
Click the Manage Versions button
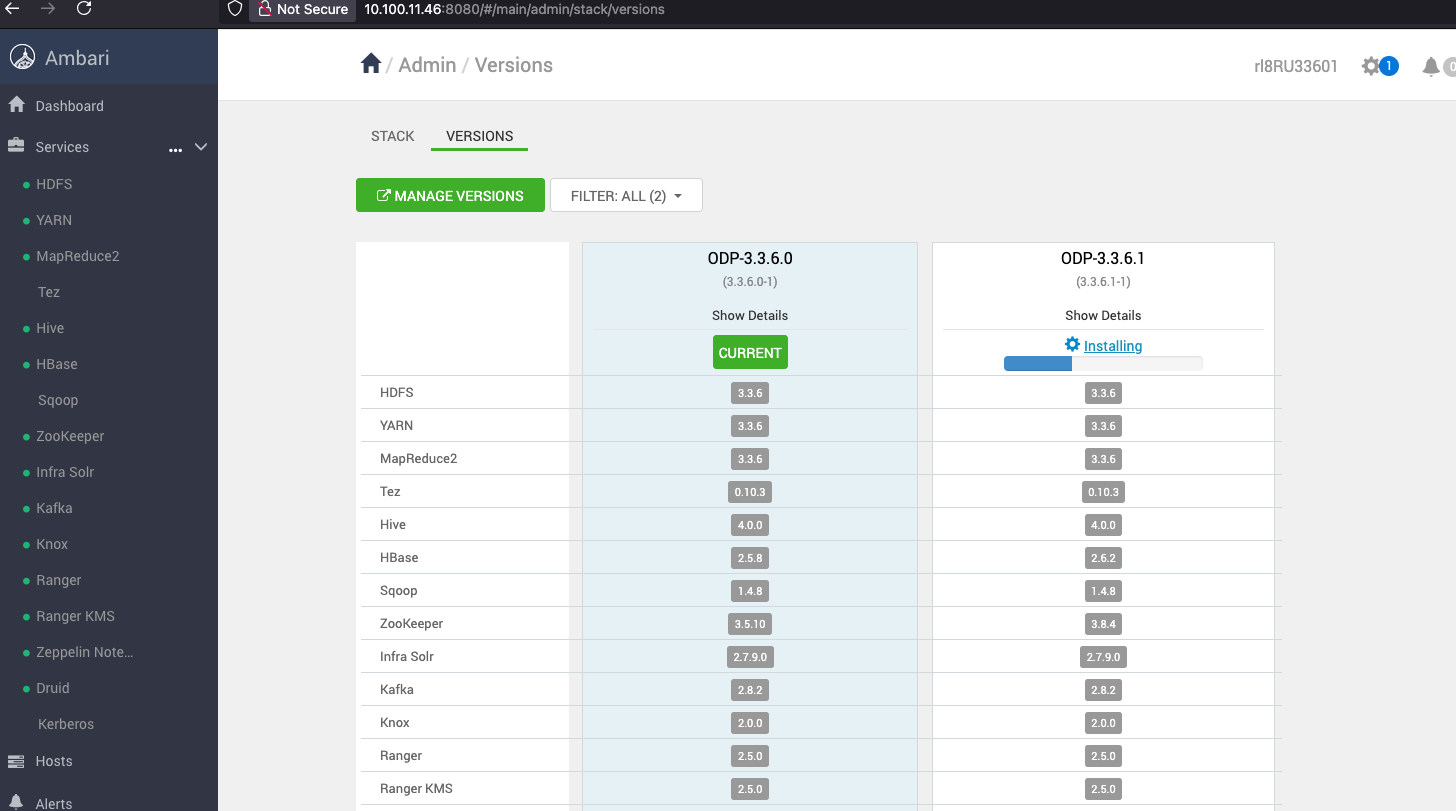(450, 196)
